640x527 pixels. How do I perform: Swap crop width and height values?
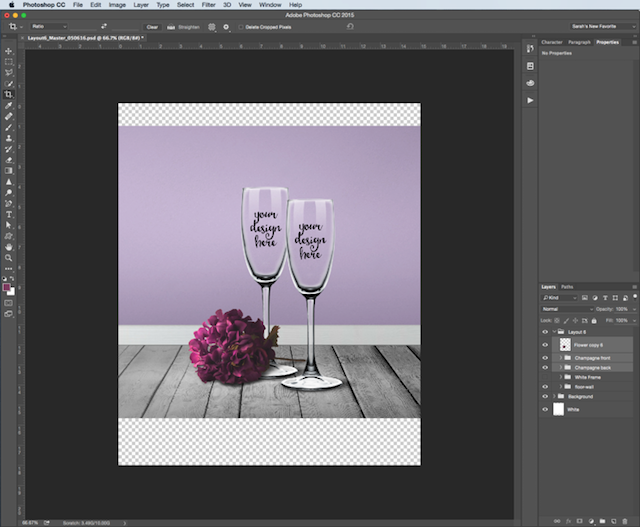(104, 26)
